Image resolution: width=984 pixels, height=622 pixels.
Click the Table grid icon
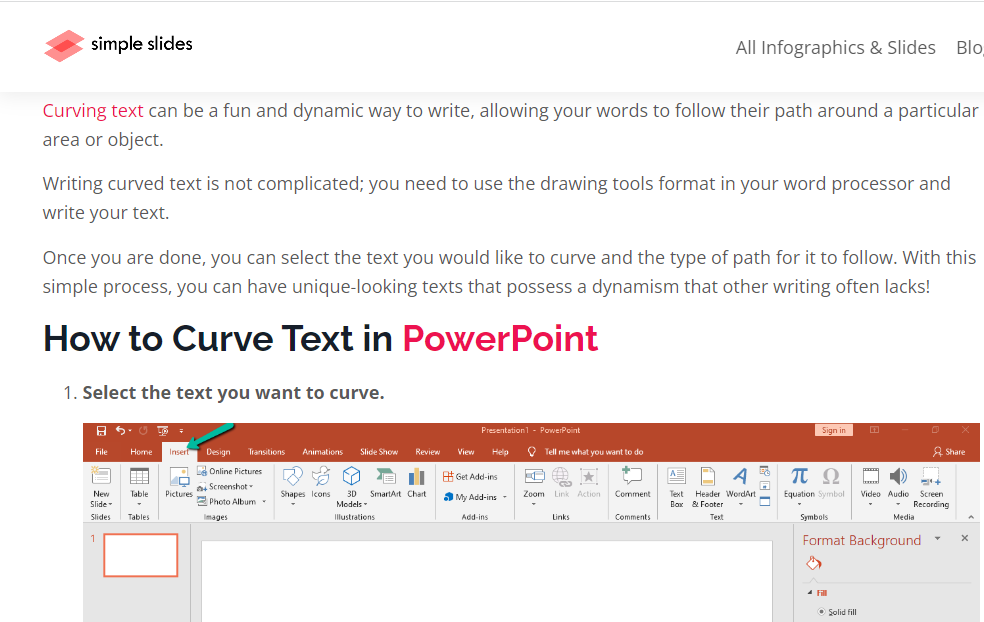(x=139, y=477)
